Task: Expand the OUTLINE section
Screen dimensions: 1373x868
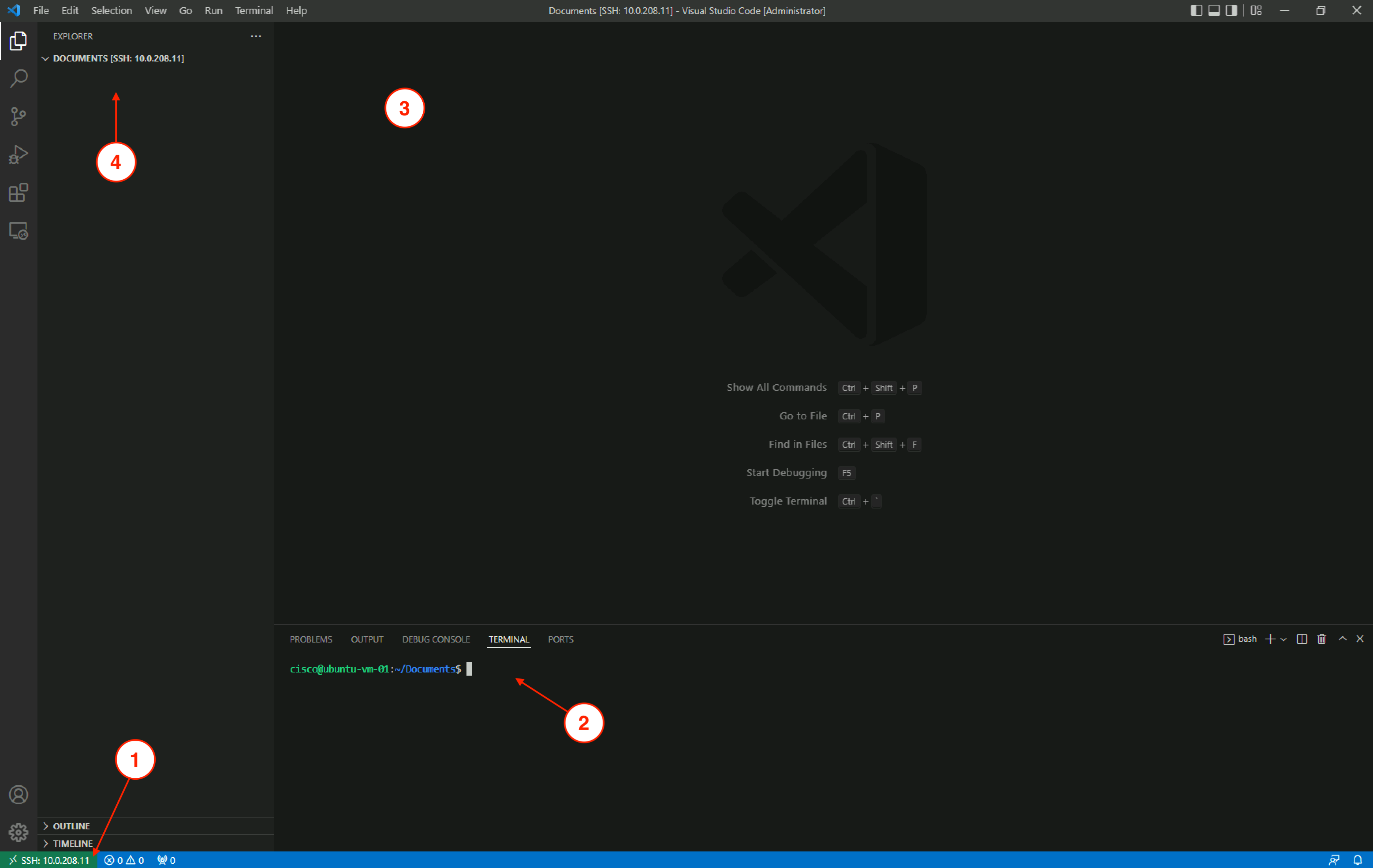Action: point(156,826)
